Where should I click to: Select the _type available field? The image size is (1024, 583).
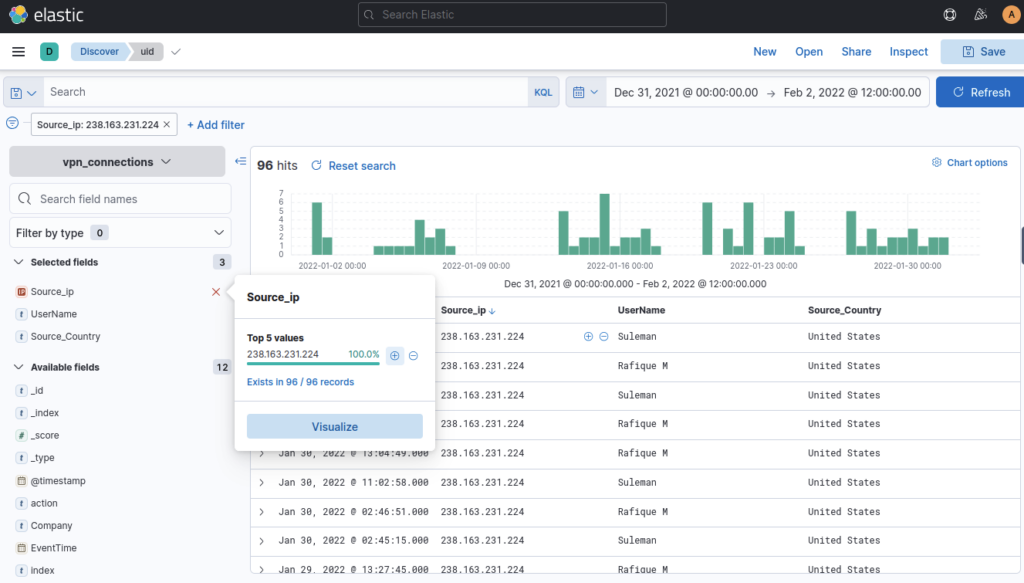point(42,458)
